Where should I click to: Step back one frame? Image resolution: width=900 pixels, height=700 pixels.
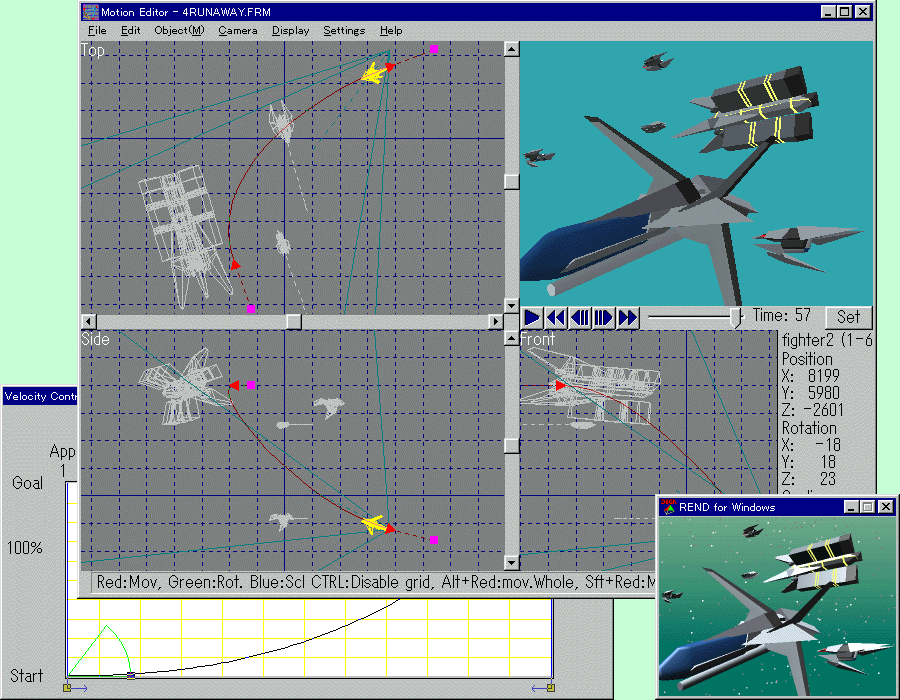click(580, 317)
